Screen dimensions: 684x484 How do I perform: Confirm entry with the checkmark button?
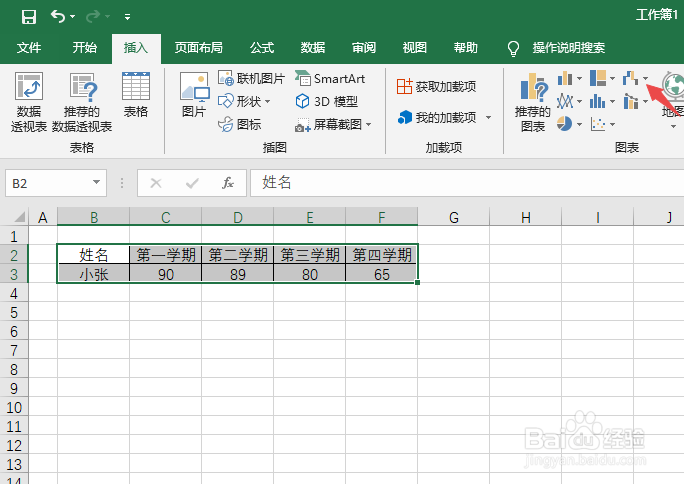click(192, 183)
